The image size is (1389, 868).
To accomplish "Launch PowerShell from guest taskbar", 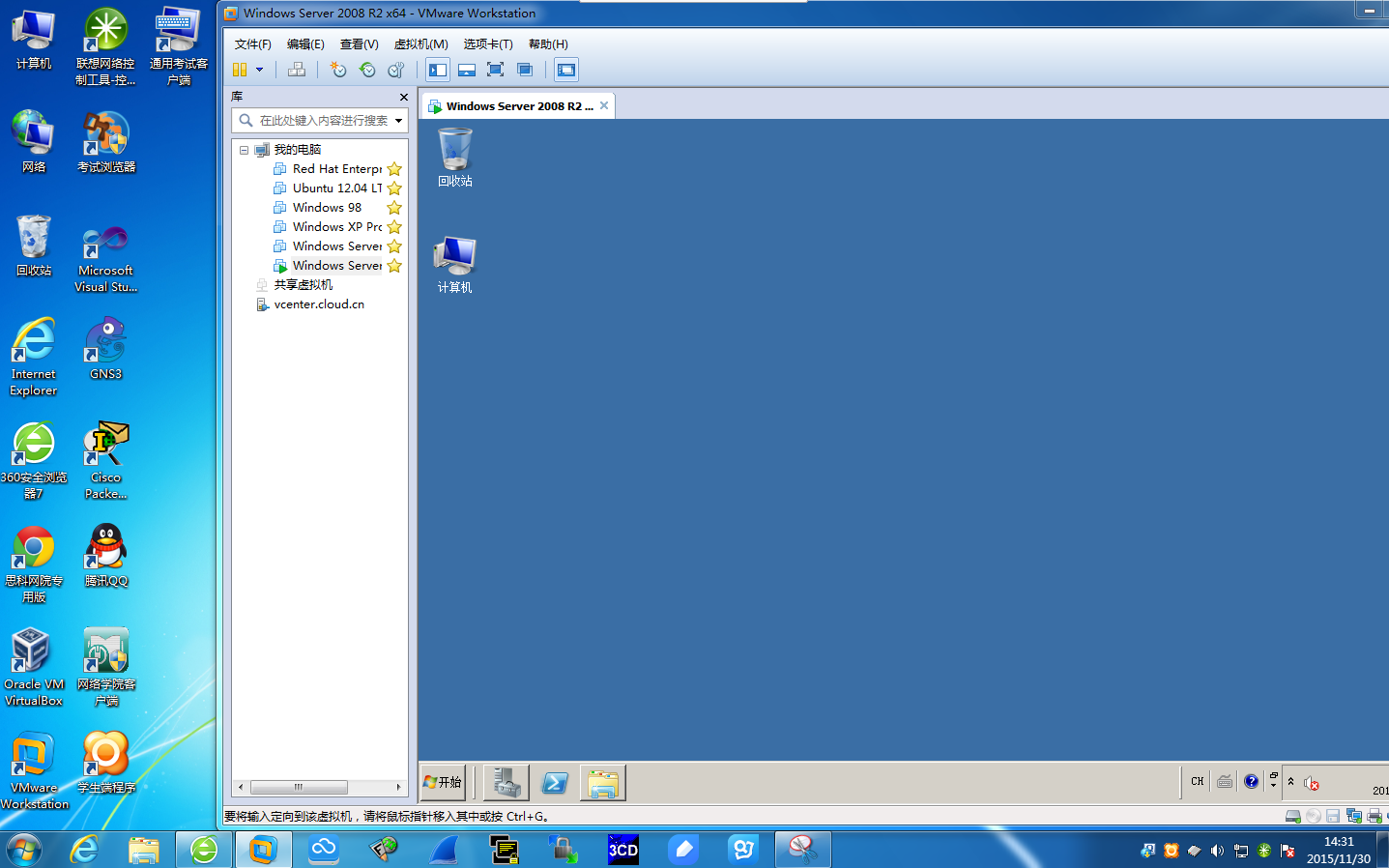I will tap(555, 782).
